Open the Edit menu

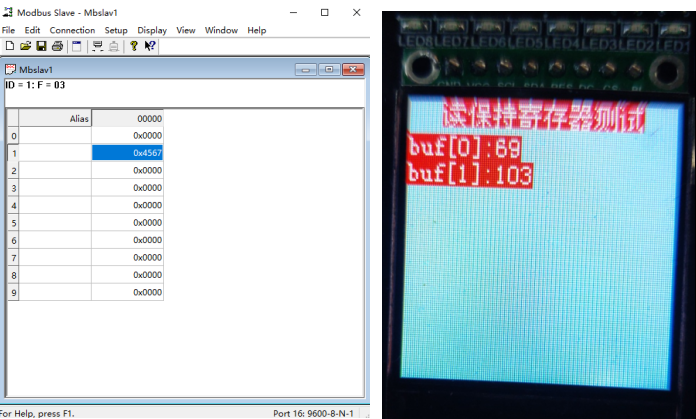(x=32, y=30)
